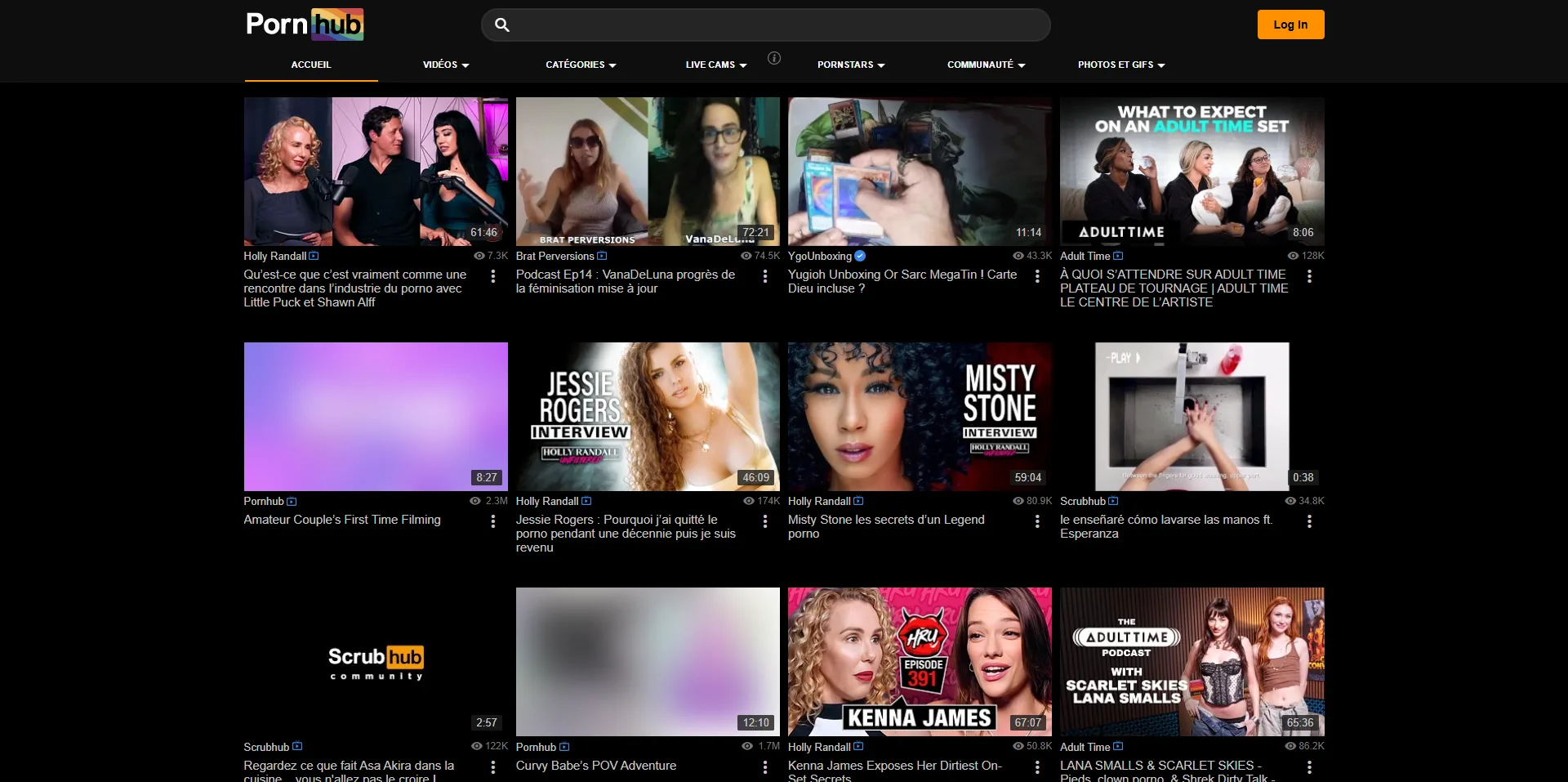Open three-dot menu for Amateur Couple's First Time video
Image resolution: width=1568 pixels, height=782 pixels.
[x=493, y=521]
